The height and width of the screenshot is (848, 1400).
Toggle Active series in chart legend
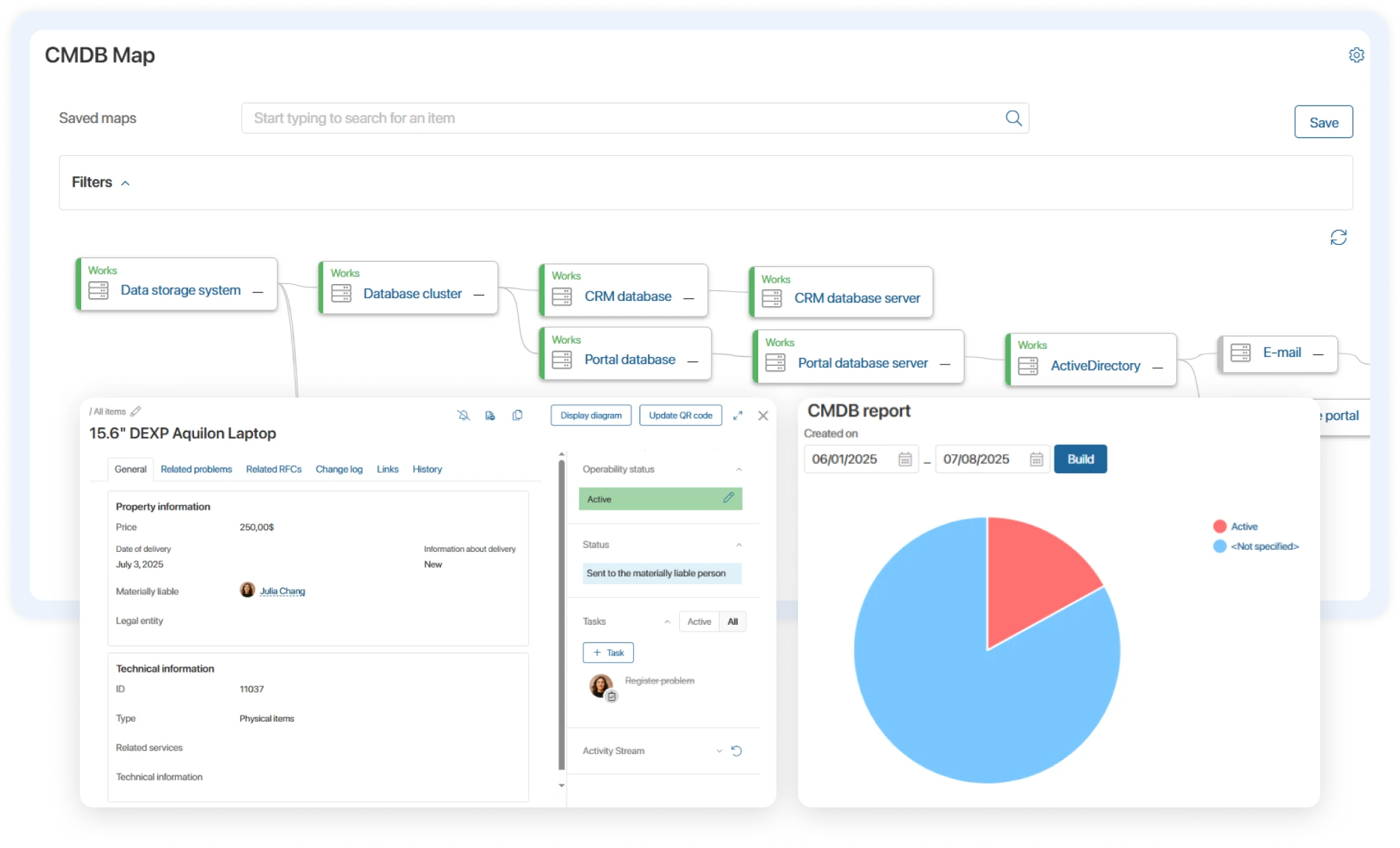[x=1243, y=526]
